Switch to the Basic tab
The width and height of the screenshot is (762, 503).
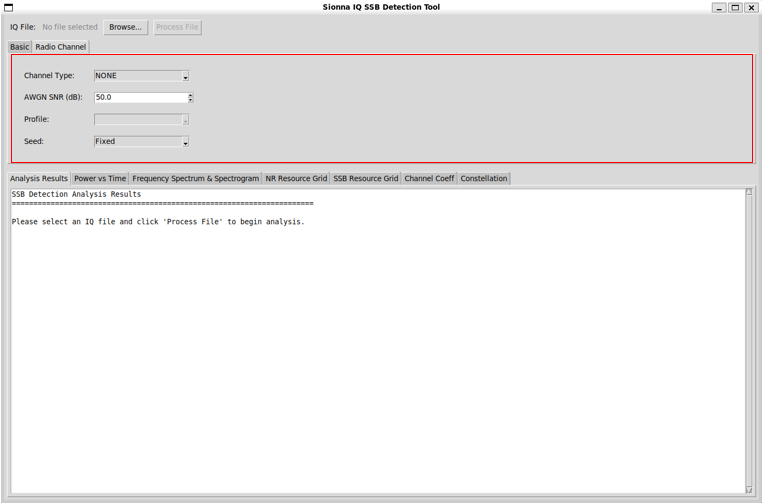pos(19,47)
